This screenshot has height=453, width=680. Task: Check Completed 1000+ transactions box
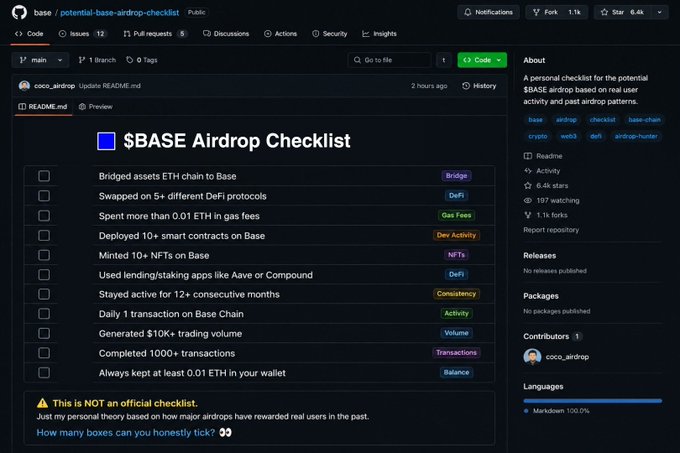(44, 353)
